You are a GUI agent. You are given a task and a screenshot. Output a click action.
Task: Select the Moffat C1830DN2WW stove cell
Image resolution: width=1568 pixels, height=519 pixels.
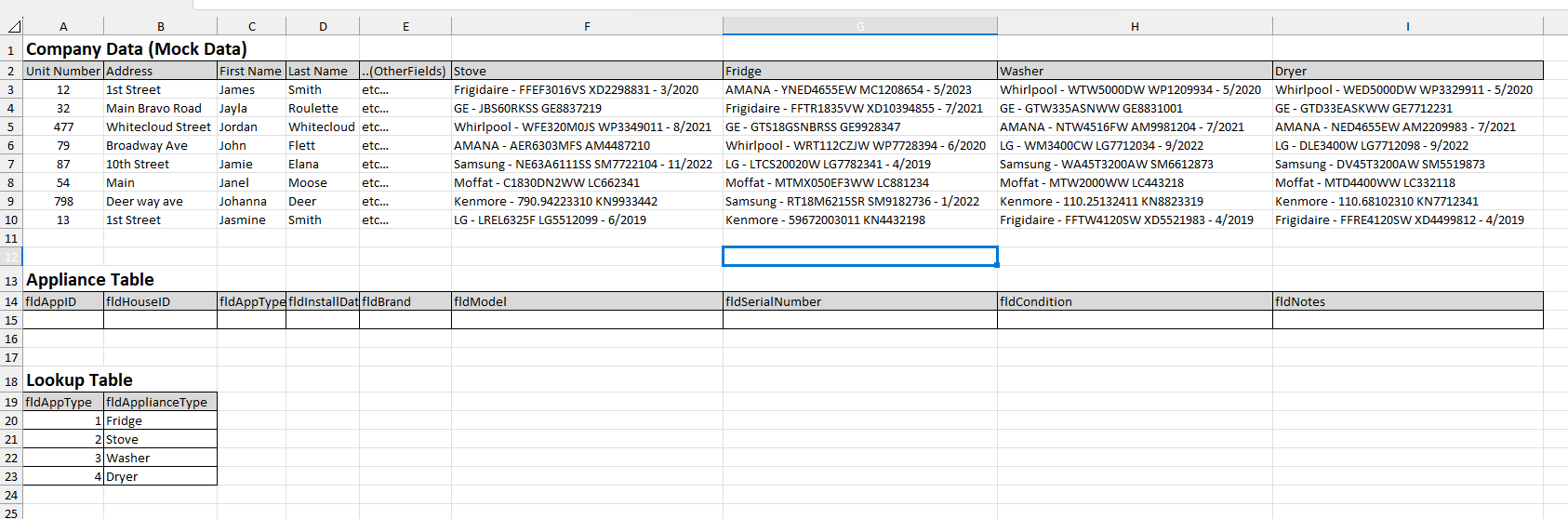587,182
